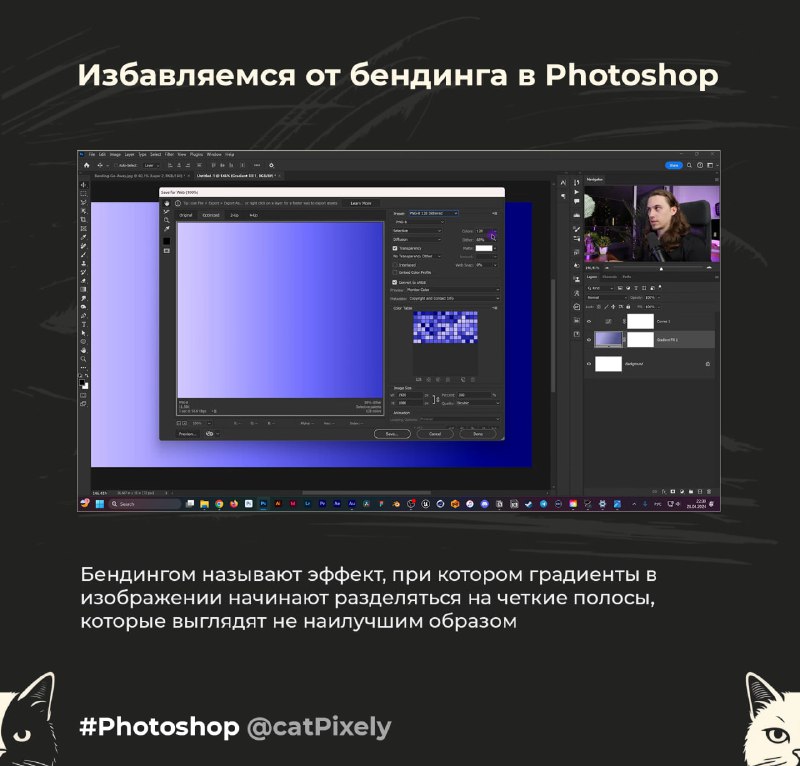Enable the Interlaced checkbox
The image size is (800, 766).
point(395,265)
